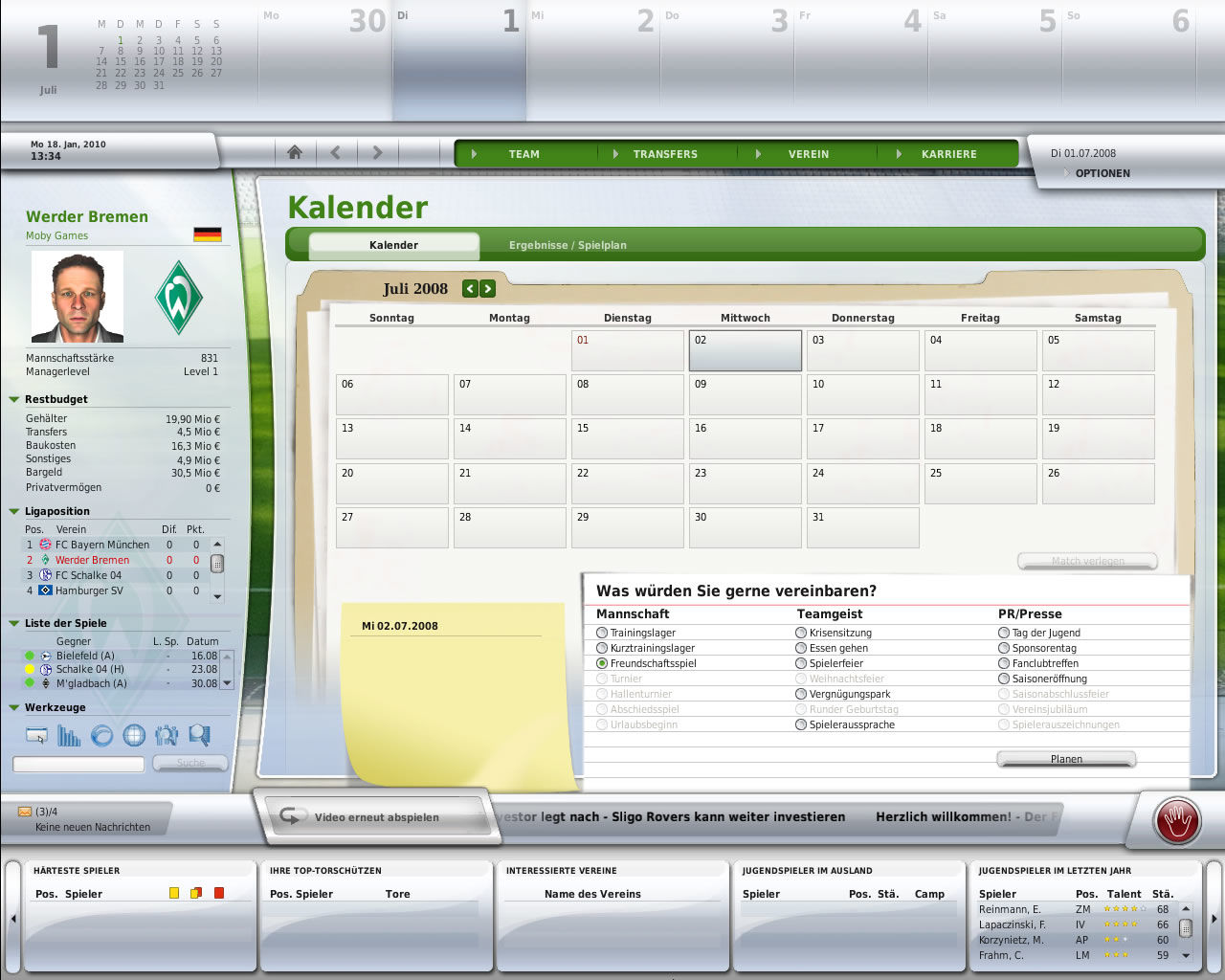Collapse the Werkzeuge section
1225x980 pixels.
pyautogui.click(x=13, y=707)
